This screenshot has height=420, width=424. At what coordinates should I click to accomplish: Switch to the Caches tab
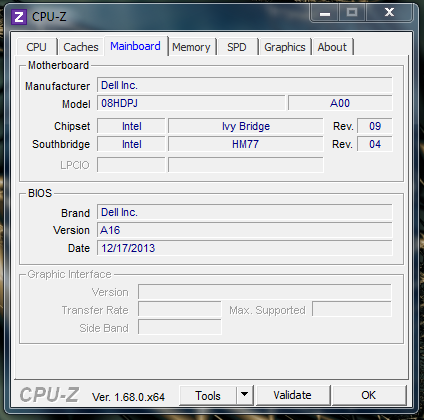[x=81, y=47]
